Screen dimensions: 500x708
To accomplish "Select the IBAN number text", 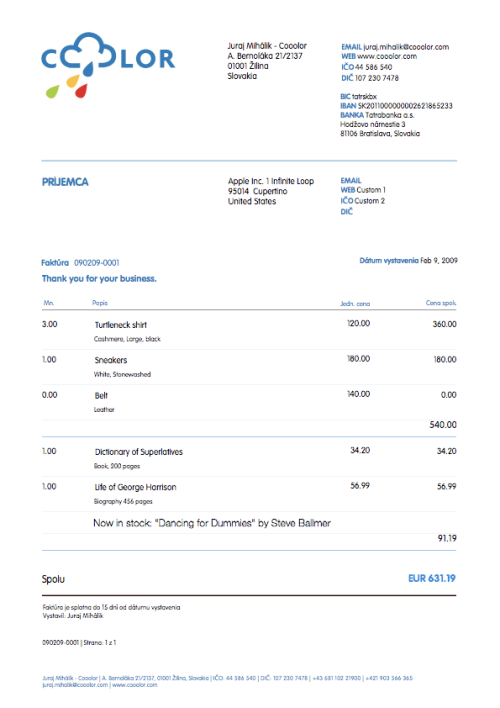I will [405, 106].
